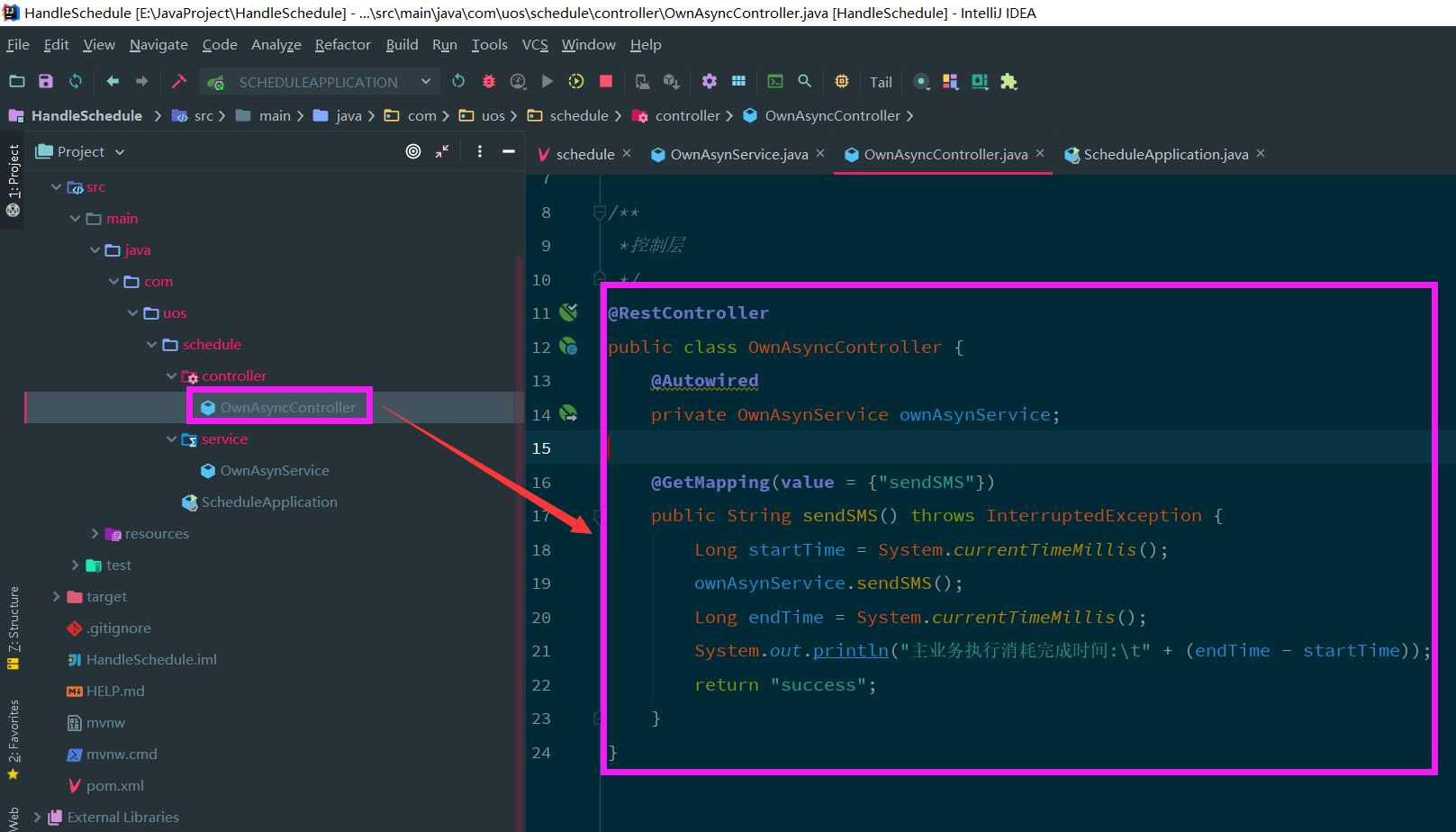Click the Save All toolbar icon
This screenshot has width=1456, height=832.
(46, 81)
